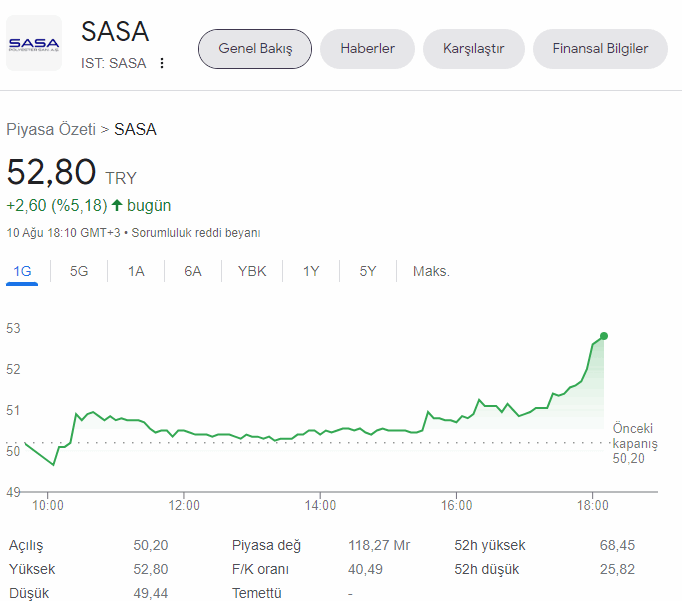Open the three-dot options menu beside IST: SASA
This screenshot has width=682, height=601.
click(162, 63)
